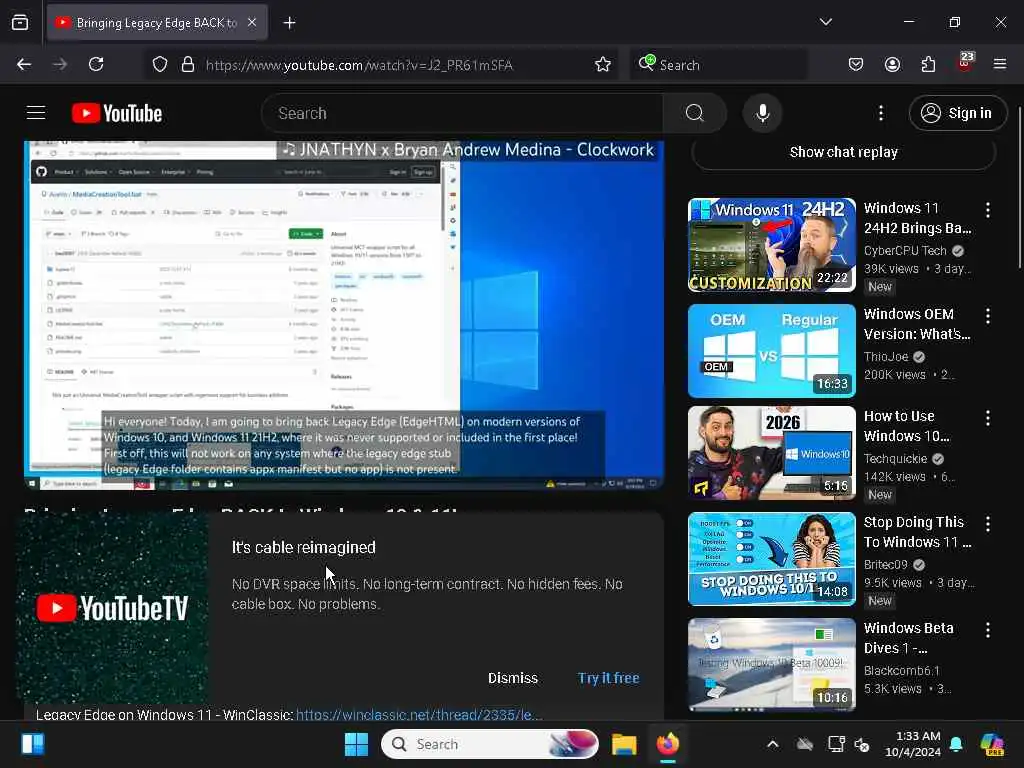Image resolution: width=1024 pixels, height=768 pixels.
Task: Open the Widgets icon on taskbar
Action: pos(33,744)
